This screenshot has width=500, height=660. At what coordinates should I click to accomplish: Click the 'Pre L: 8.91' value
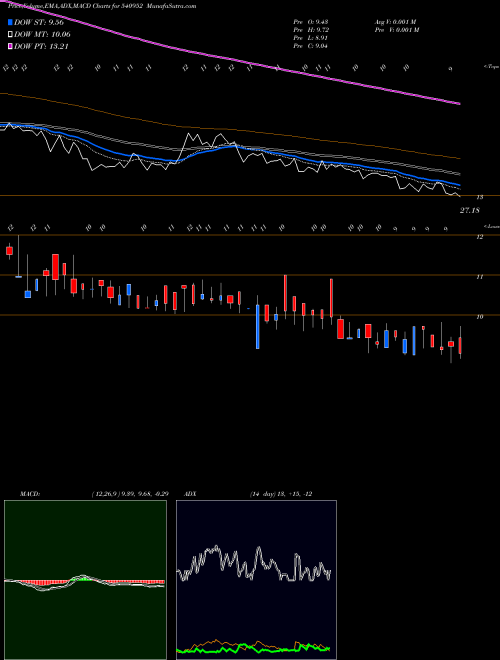(311, 38)
